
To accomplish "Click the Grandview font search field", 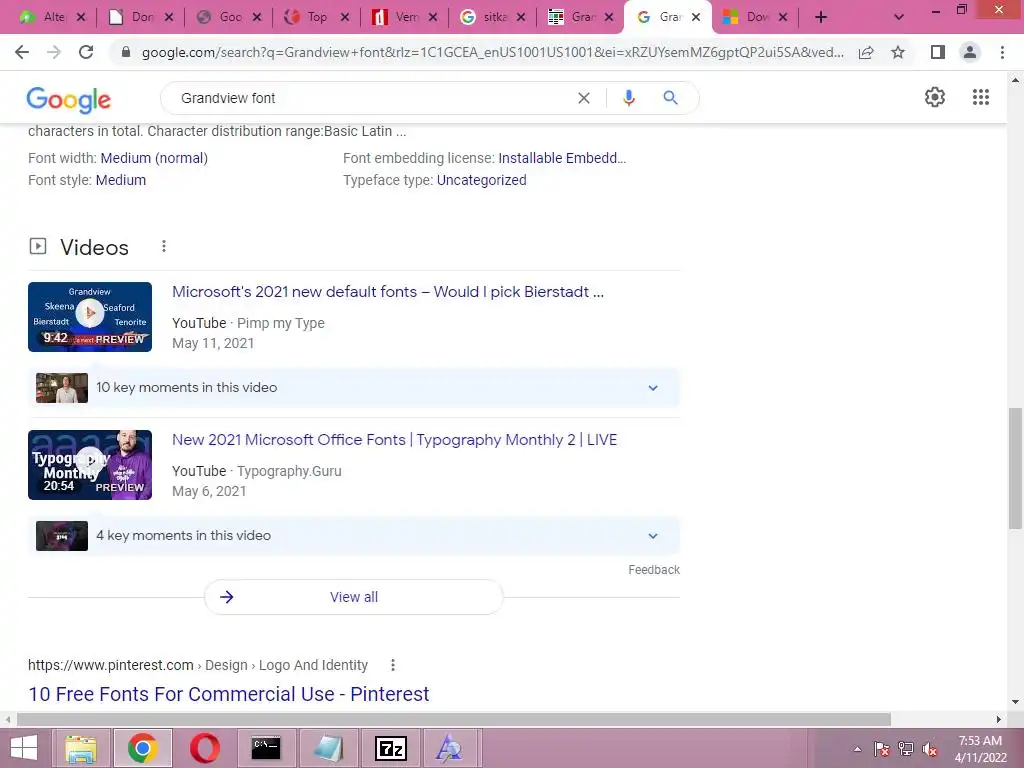I will [x=372, y=98].
